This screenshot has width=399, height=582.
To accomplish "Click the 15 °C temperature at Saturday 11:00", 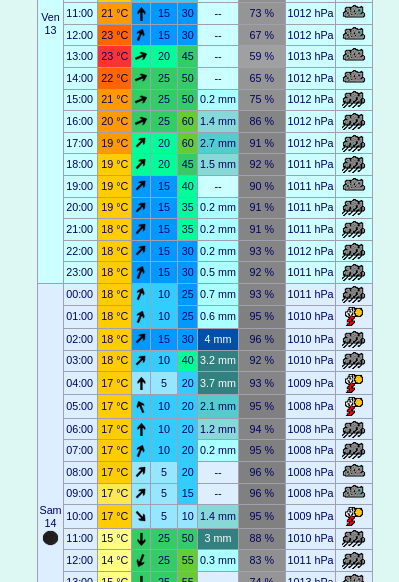I will coord(115,538).
